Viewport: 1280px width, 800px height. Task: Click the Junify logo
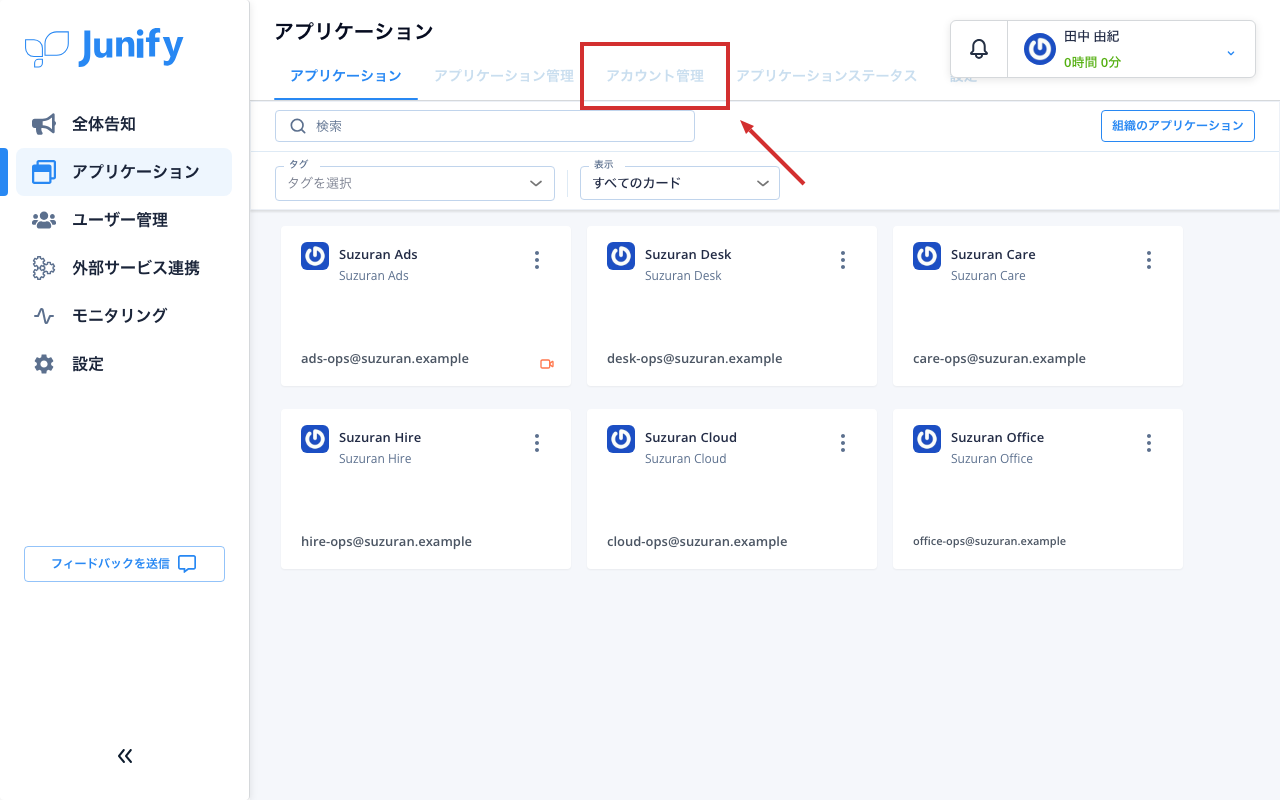point(104,47)
